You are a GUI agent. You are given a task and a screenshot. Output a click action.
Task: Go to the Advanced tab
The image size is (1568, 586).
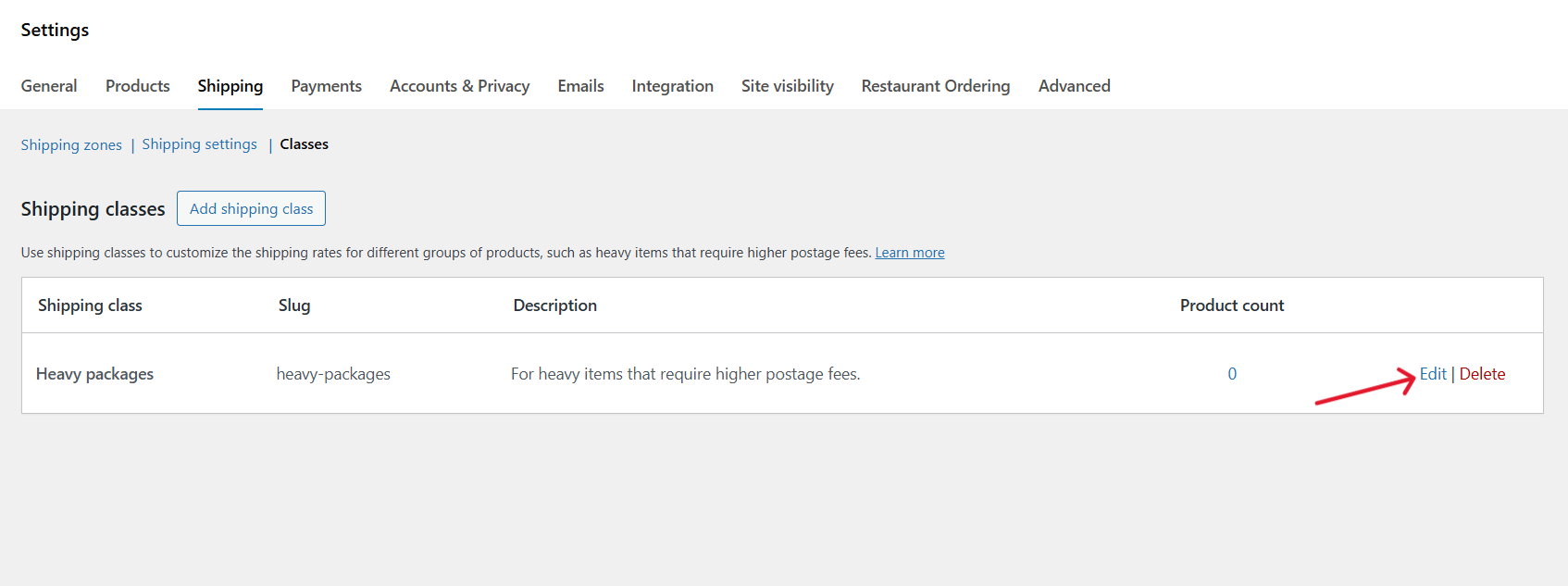click(1075, 86)
